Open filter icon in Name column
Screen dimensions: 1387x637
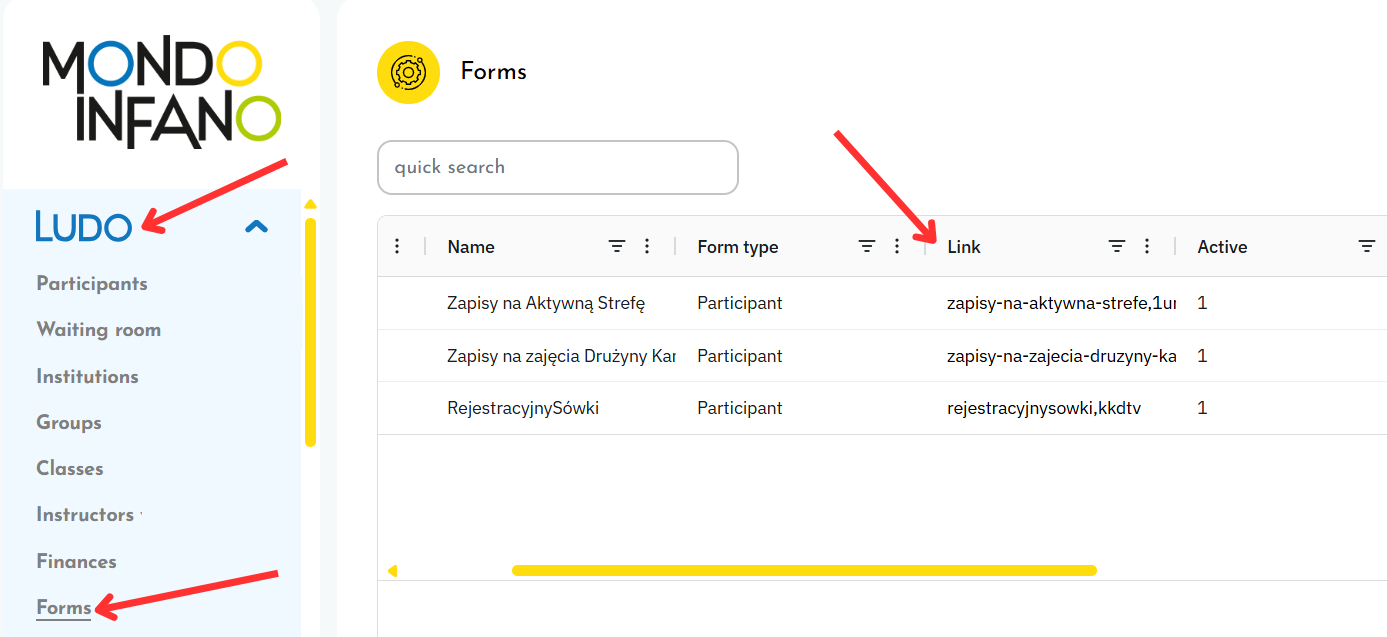tap(617, 246)
